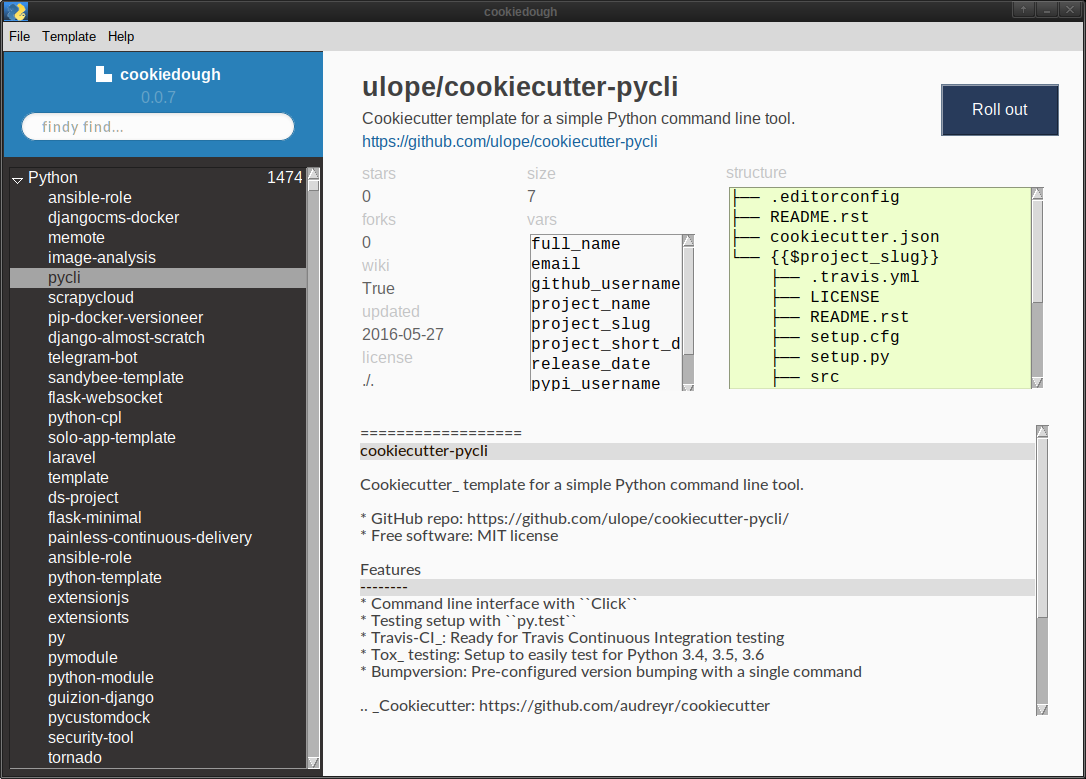
Task: Select the memote template
Action: click(76, 238)
